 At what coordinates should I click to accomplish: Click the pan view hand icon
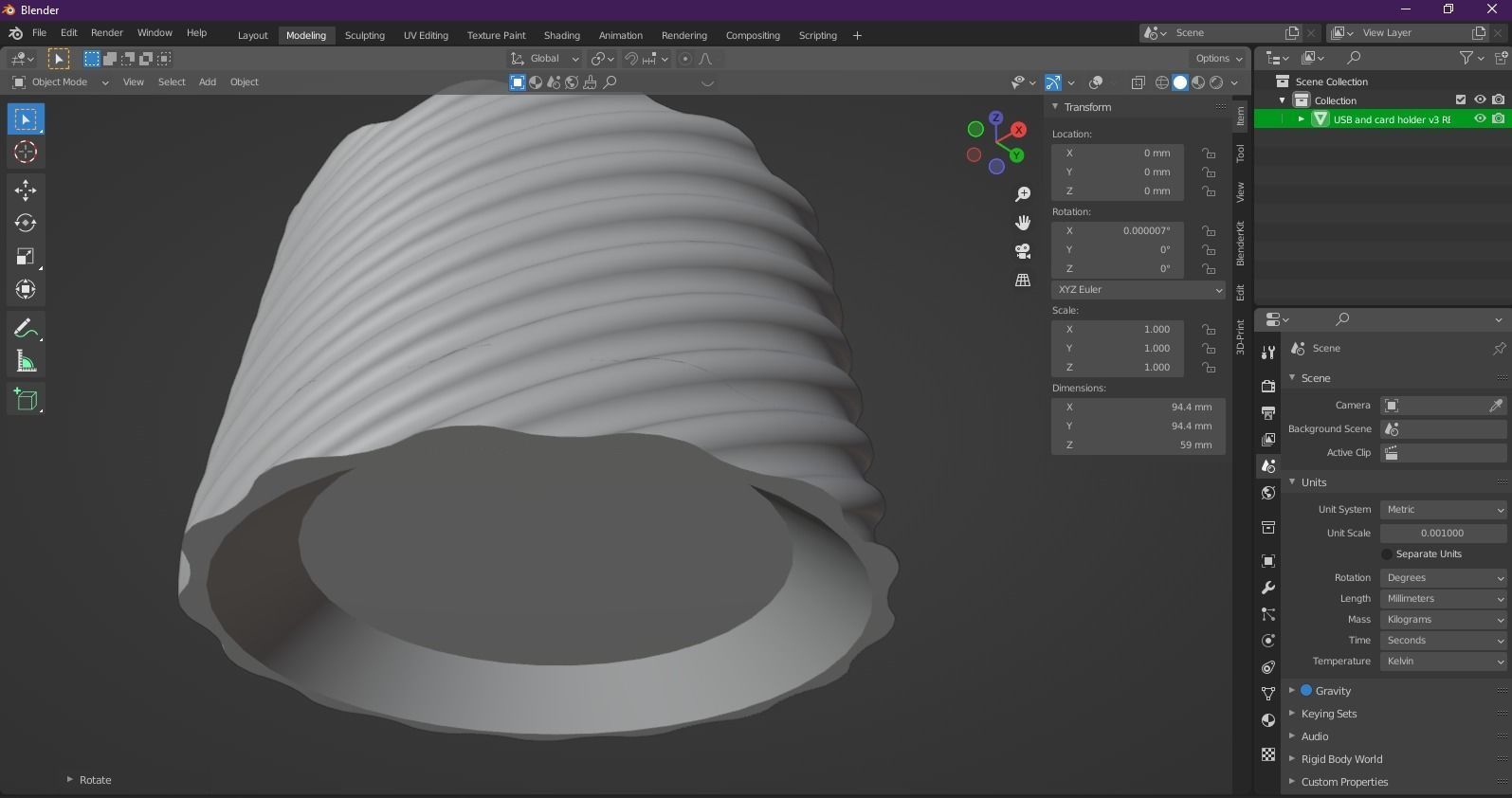click(1023, 223)
